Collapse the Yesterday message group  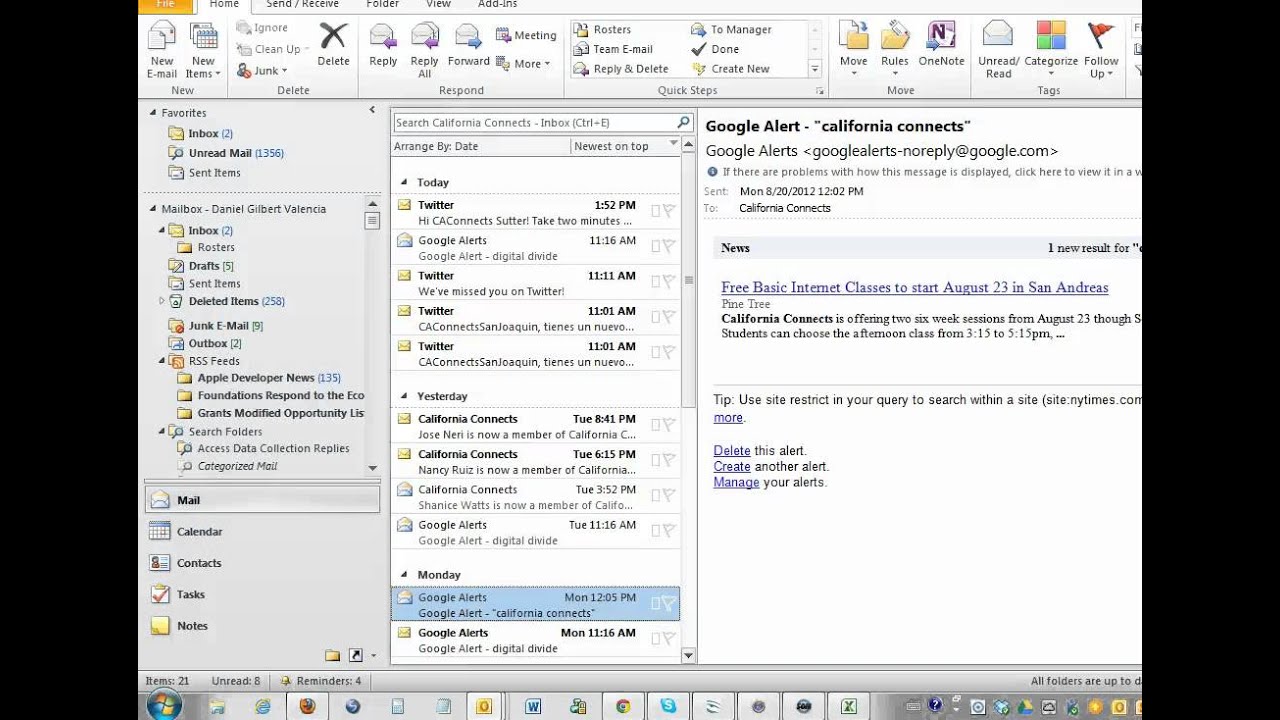(x=404, y=397)
